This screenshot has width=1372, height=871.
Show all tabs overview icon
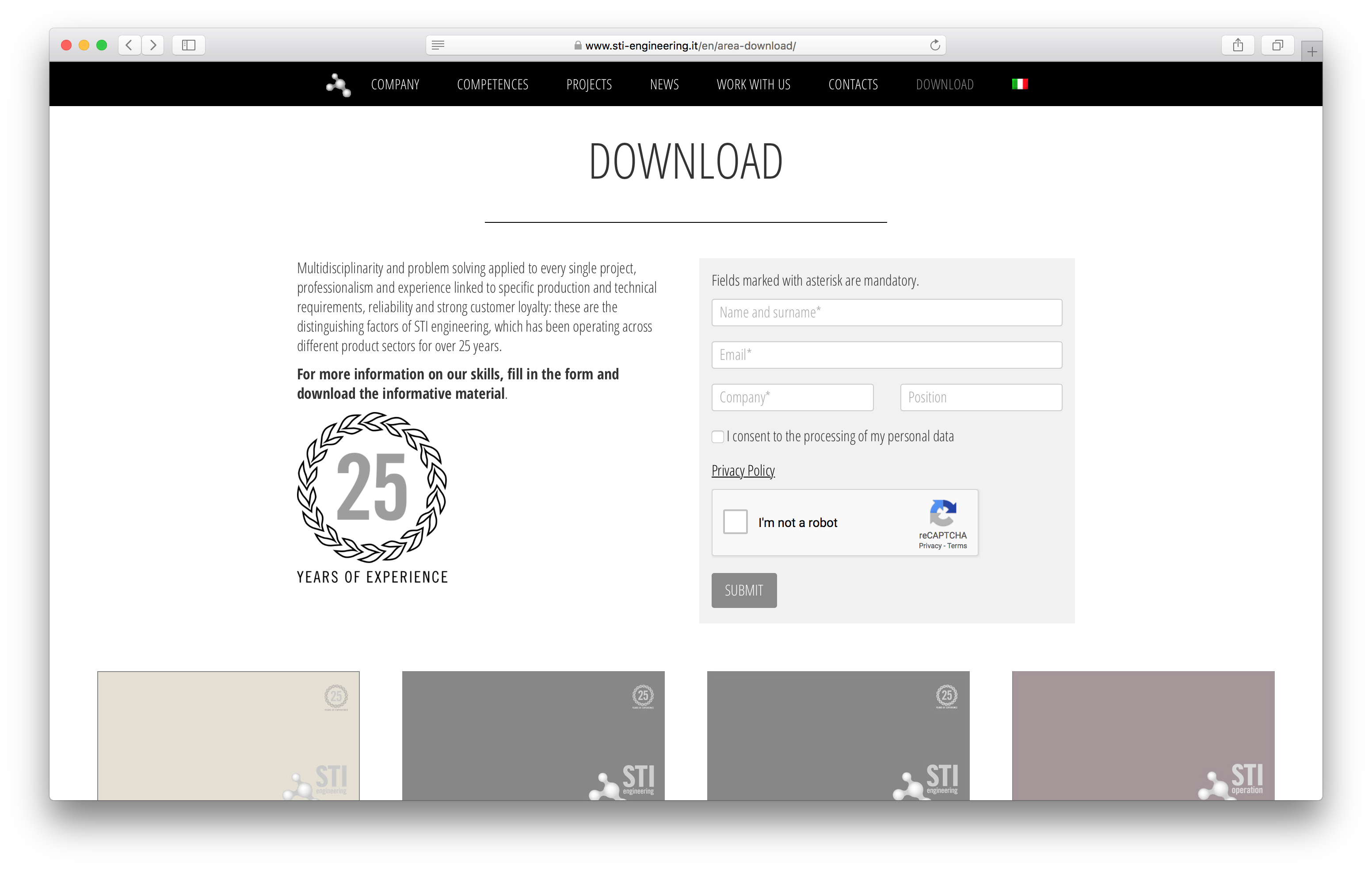tap(1277, 45)
